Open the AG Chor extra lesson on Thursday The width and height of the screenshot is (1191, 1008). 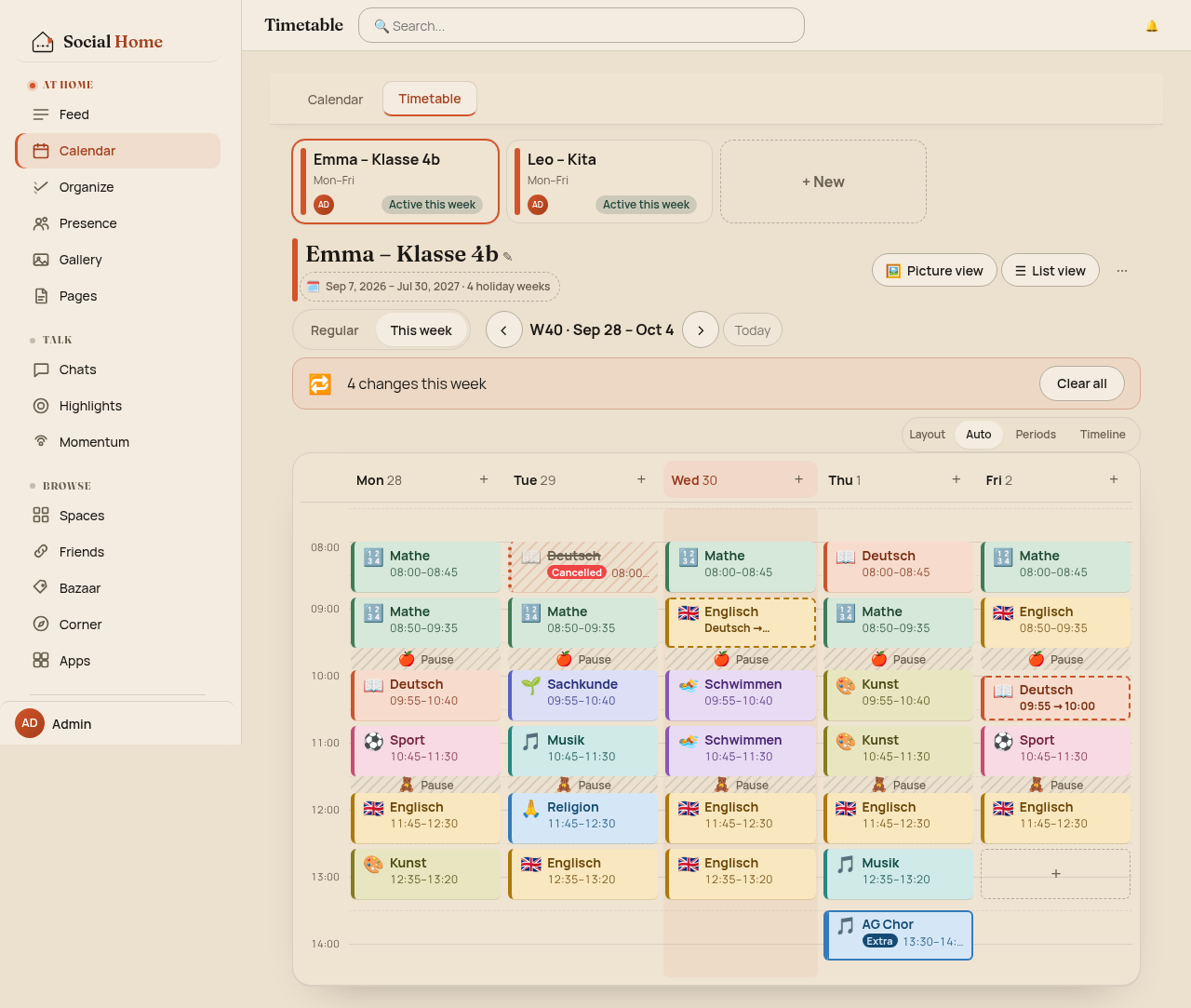click(898, 935)
